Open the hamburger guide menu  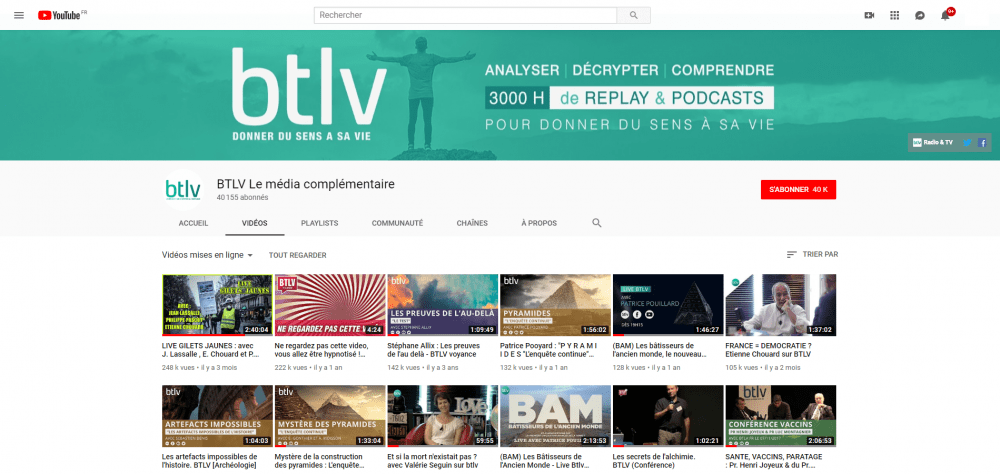click(20, 15)
